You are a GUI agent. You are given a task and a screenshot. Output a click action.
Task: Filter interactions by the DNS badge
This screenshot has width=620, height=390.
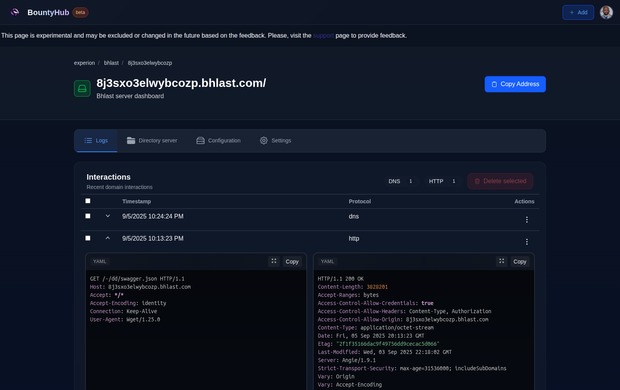401,181
